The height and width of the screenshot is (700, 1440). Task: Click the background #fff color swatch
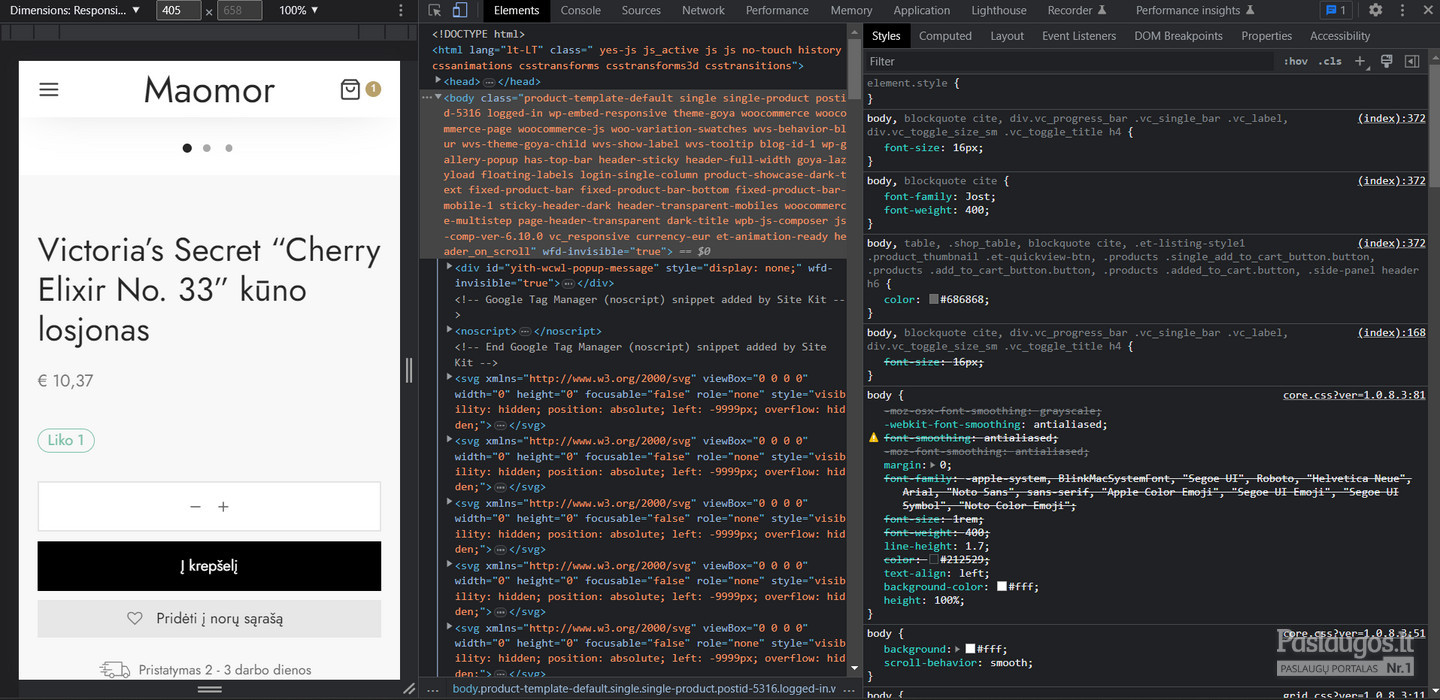(970, 649)
